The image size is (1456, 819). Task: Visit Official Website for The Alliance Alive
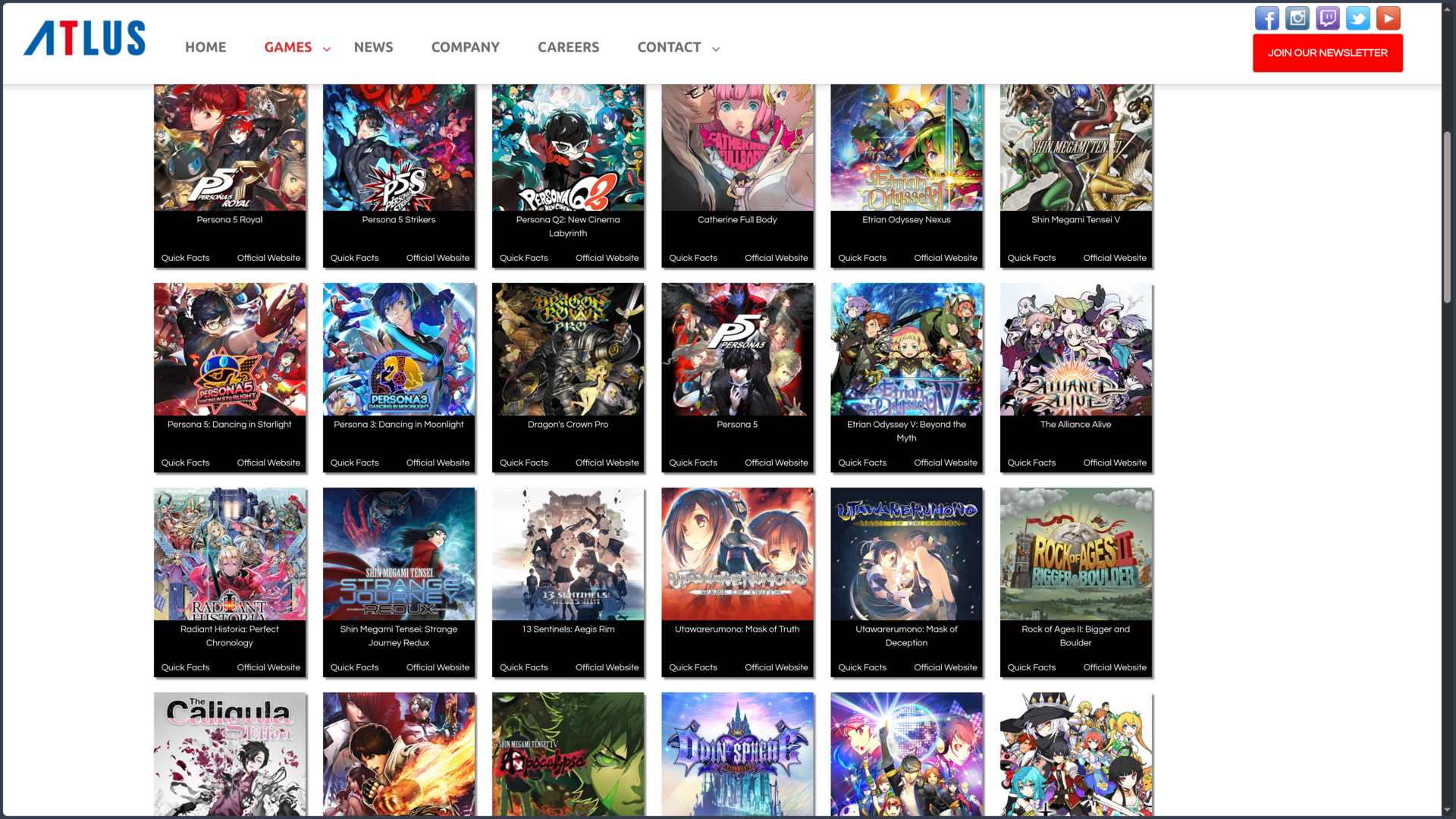pyautogui.click(x=1114, y=463)
